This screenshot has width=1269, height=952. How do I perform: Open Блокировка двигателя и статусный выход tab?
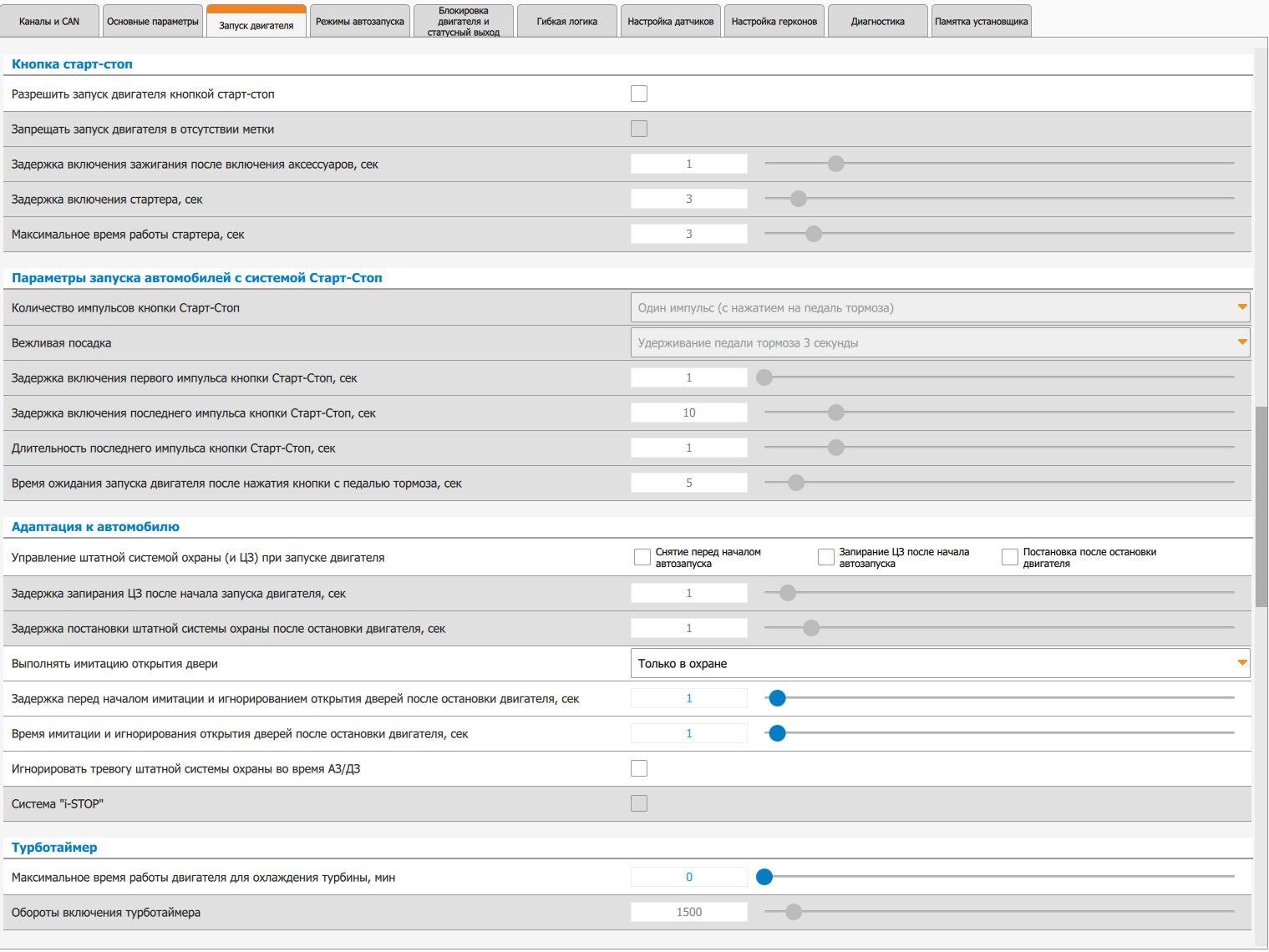pyautogui.click(x=464, y=21)
